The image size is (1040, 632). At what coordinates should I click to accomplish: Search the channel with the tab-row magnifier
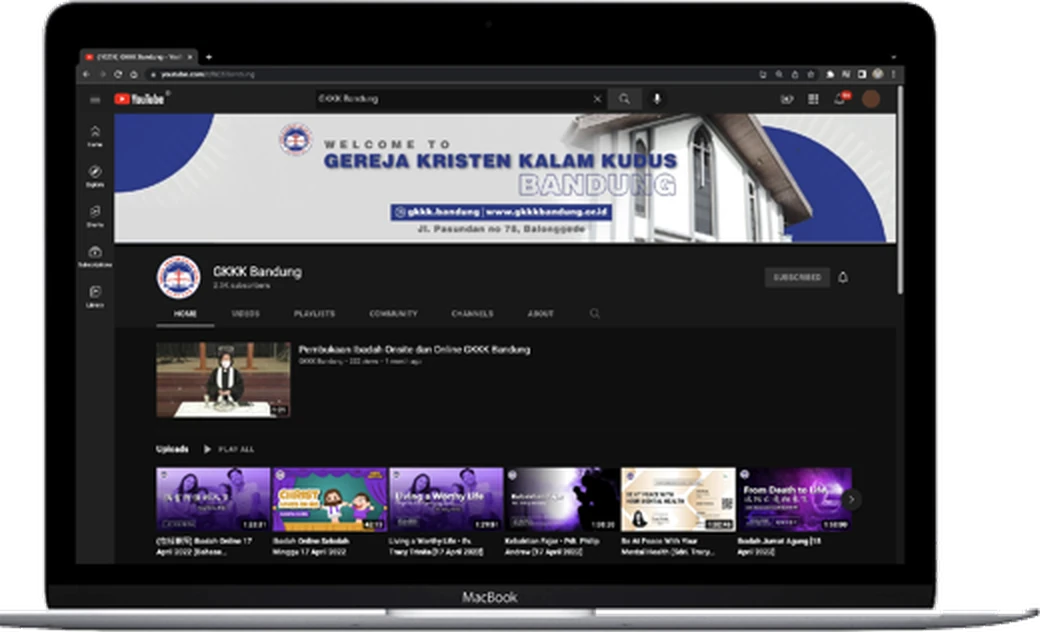pyautogui.click(x=594, y=313)
